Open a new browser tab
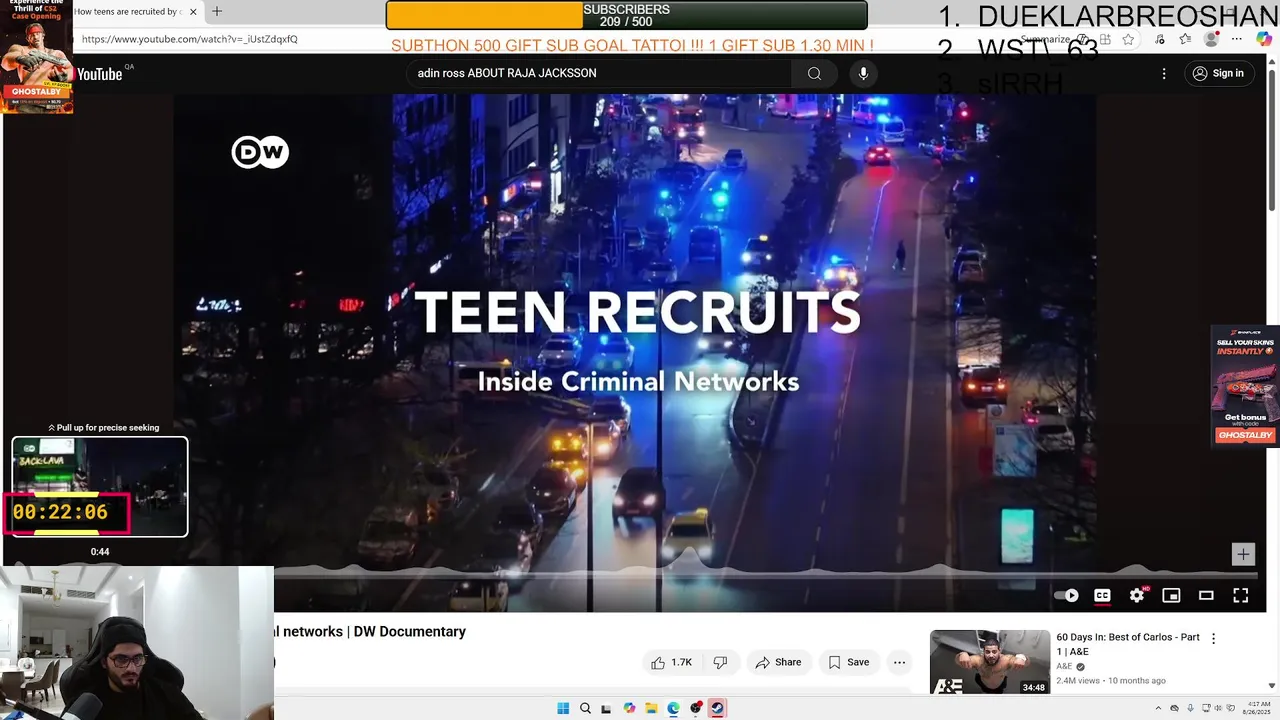Screen dimensions: 1280x720 217,12
